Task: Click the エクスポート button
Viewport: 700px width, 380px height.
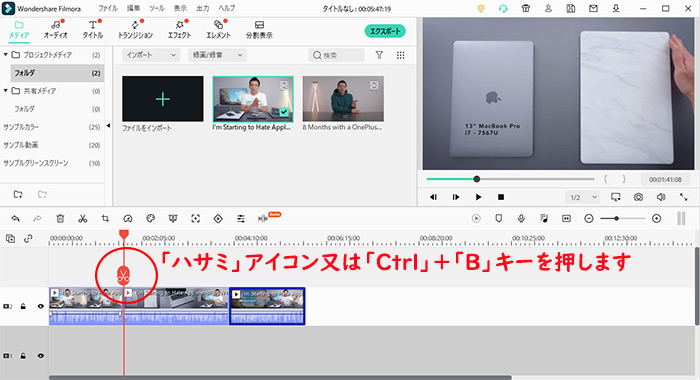Action: (385, 31)
